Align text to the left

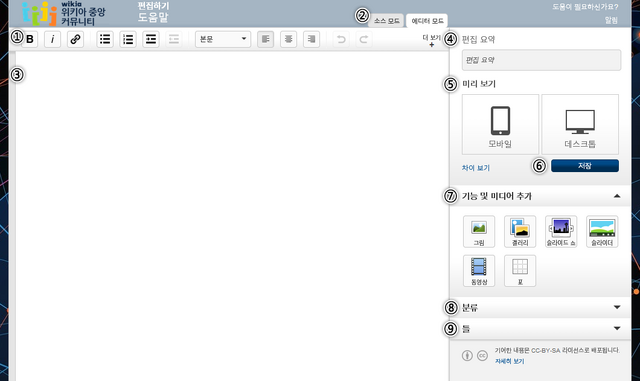(265, 39)
